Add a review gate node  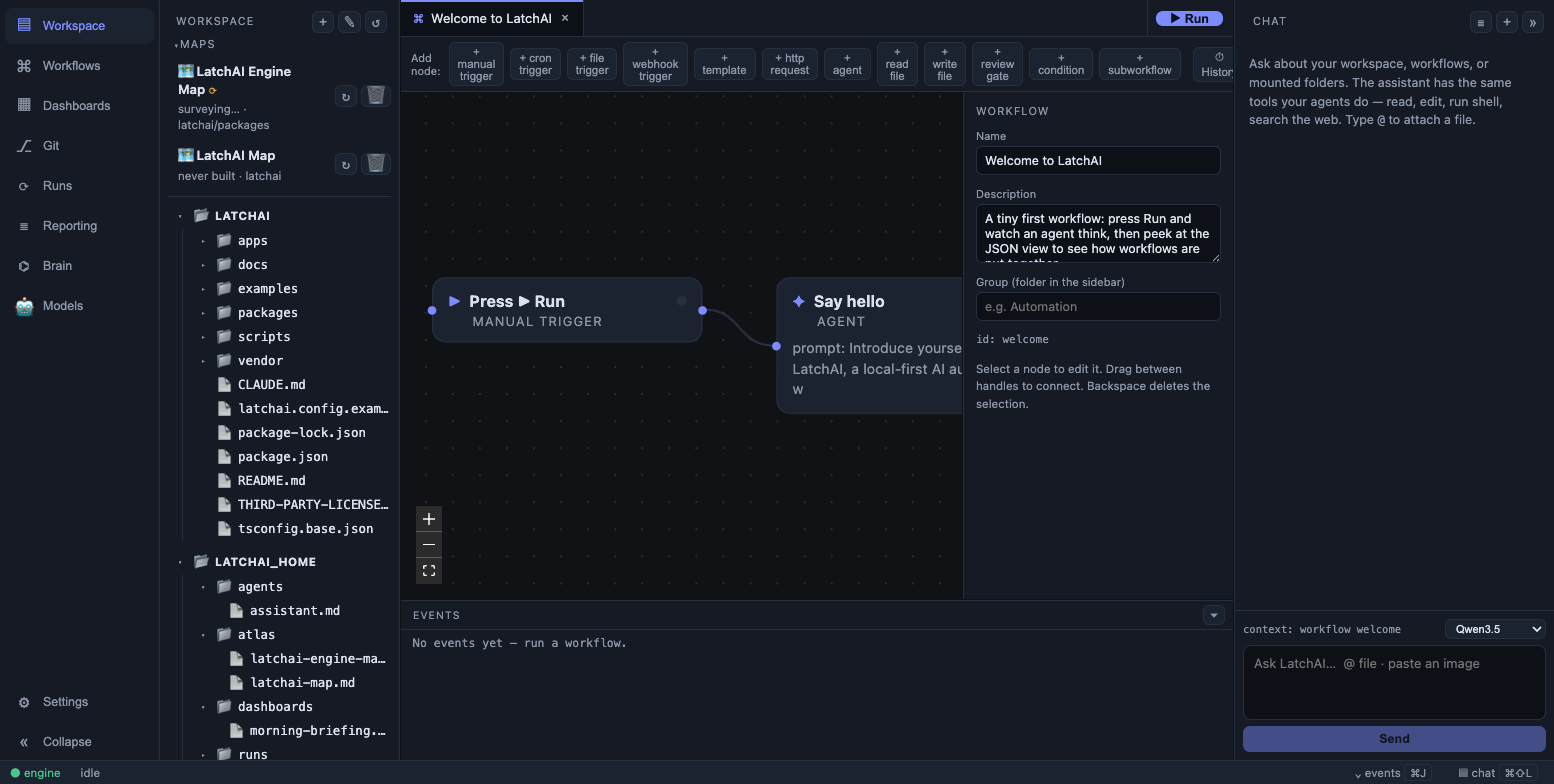(997, 64)
